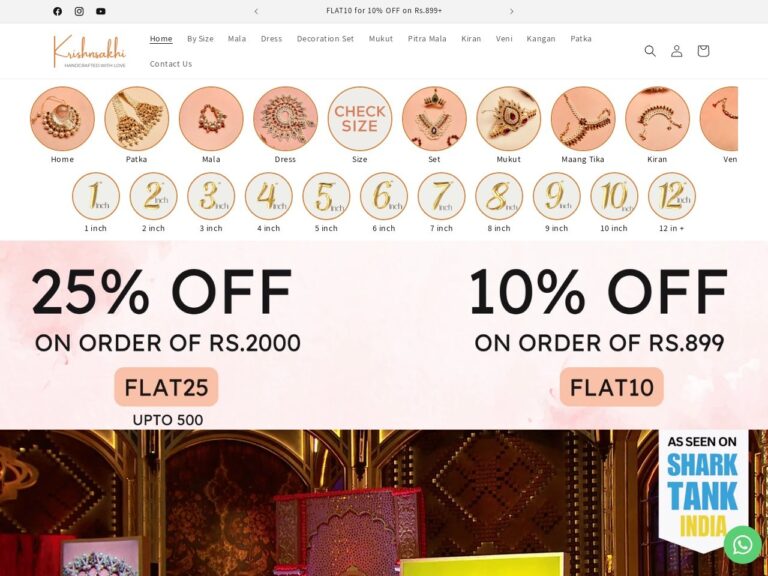
Task: Click the Krishnsakhi logo
Action: [89, 51]
